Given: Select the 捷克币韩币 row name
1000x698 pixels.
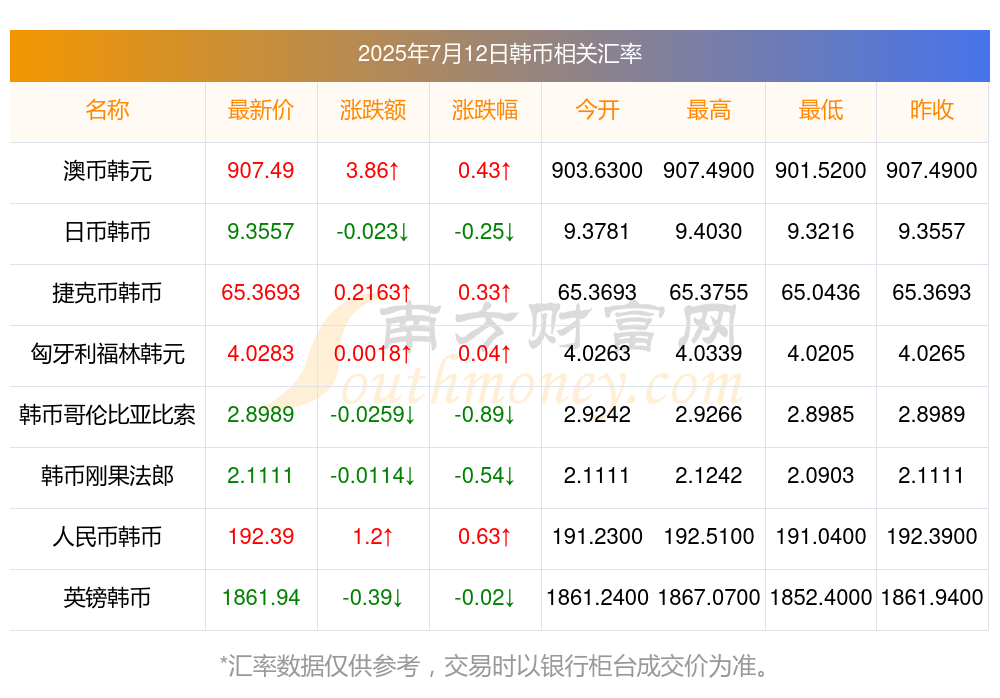Looking at the screenshot, I should click(107, 293).
